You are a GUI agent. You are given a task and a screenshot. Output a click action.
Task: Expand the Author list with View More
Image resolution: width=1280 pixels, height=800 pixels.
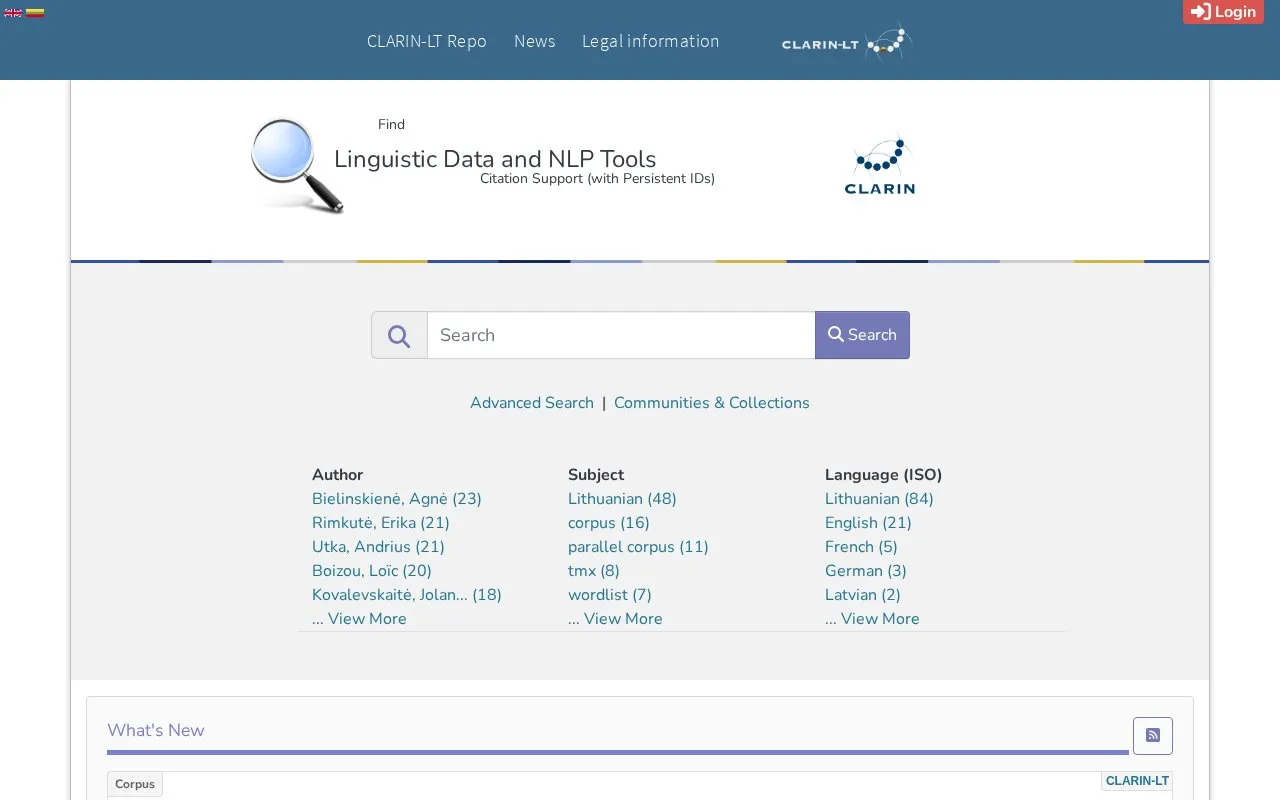(x=359, y=619)
